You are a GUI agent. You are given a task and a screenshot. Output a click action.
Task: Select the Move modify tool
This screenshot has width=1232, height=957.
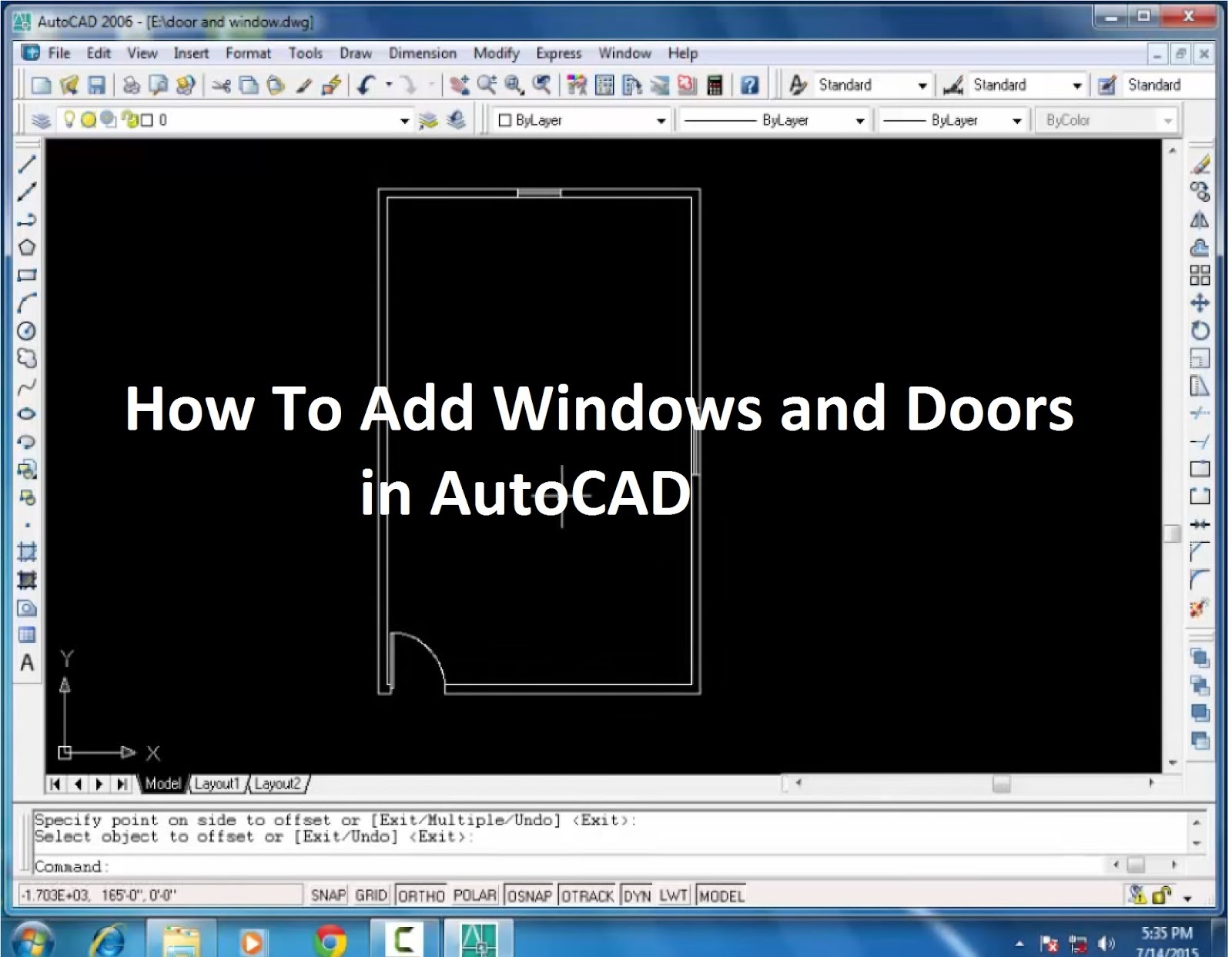click(1200, 303)
